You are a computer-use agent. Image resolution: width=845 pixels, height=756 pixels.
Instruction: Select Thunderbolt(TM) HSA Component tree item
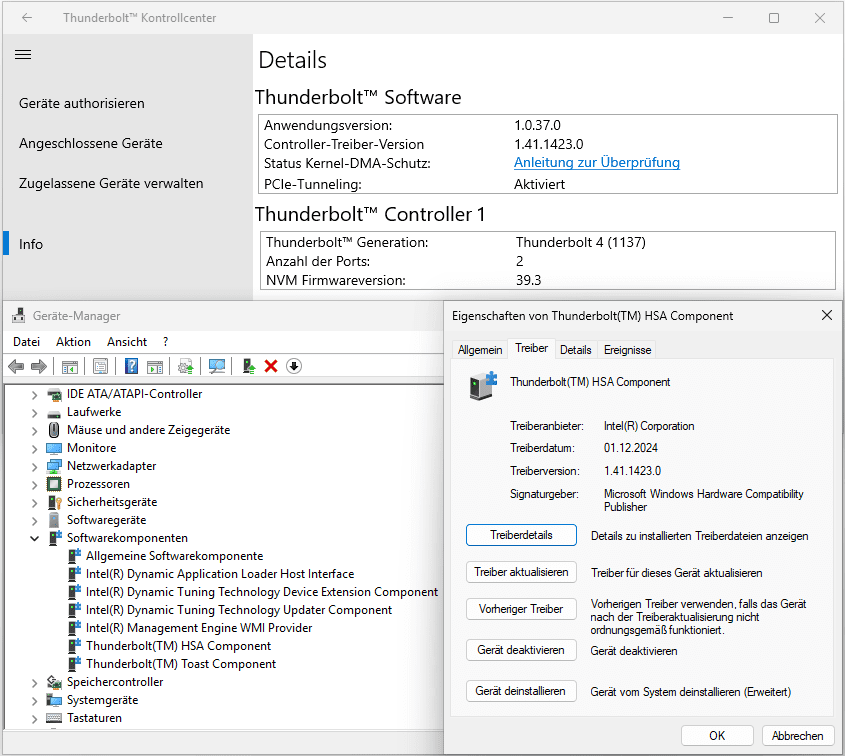[178, 646]
